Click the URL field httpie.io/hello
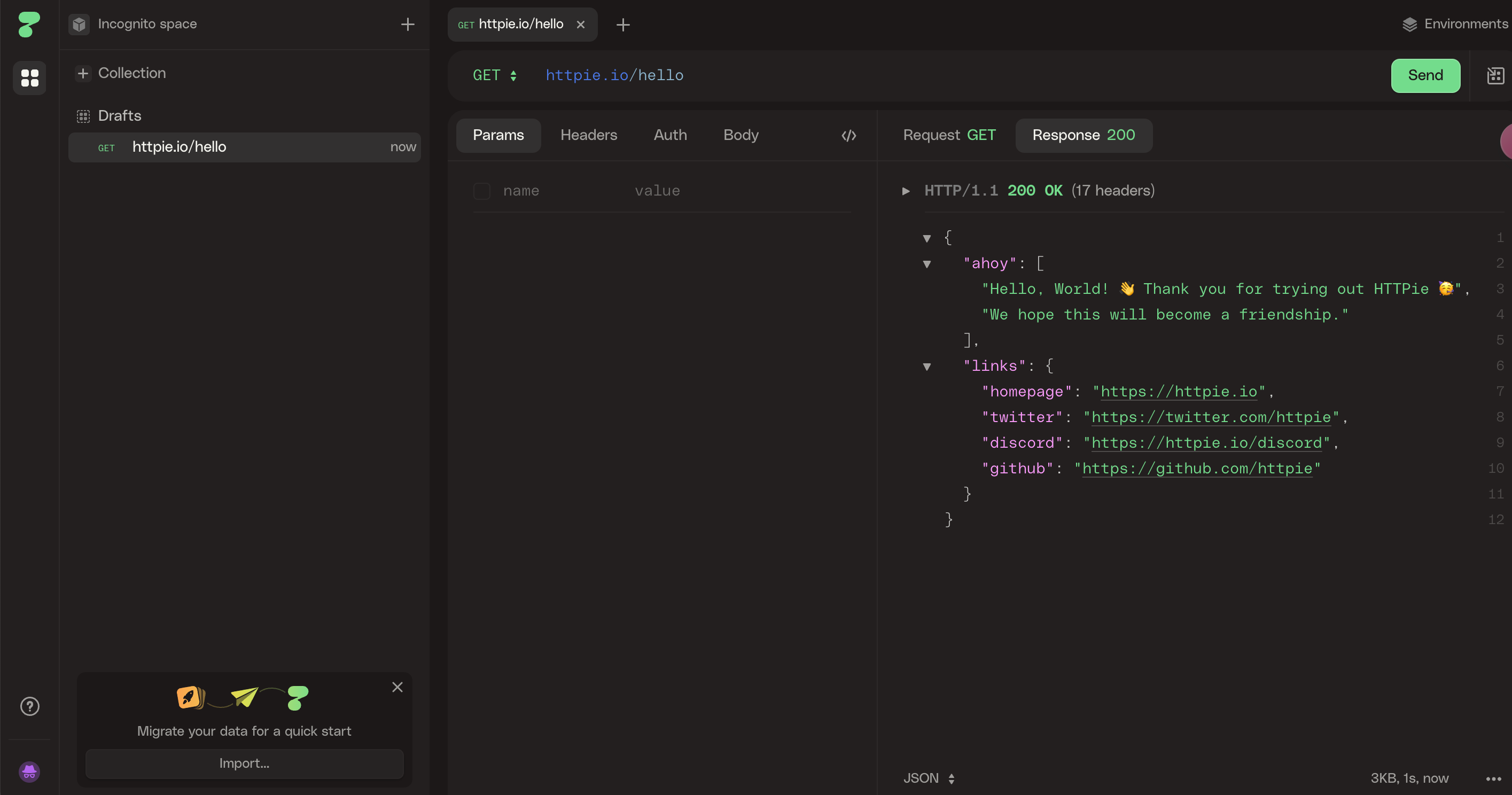1512x795 pixels. tap(614, 75)
